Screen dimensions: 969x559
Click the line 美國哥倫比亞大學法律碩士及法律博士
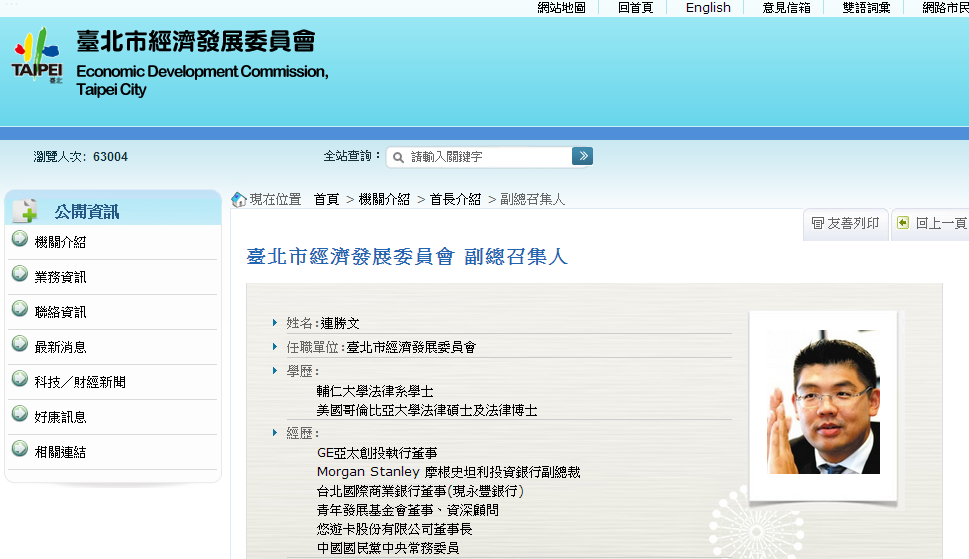click(426, 410)
